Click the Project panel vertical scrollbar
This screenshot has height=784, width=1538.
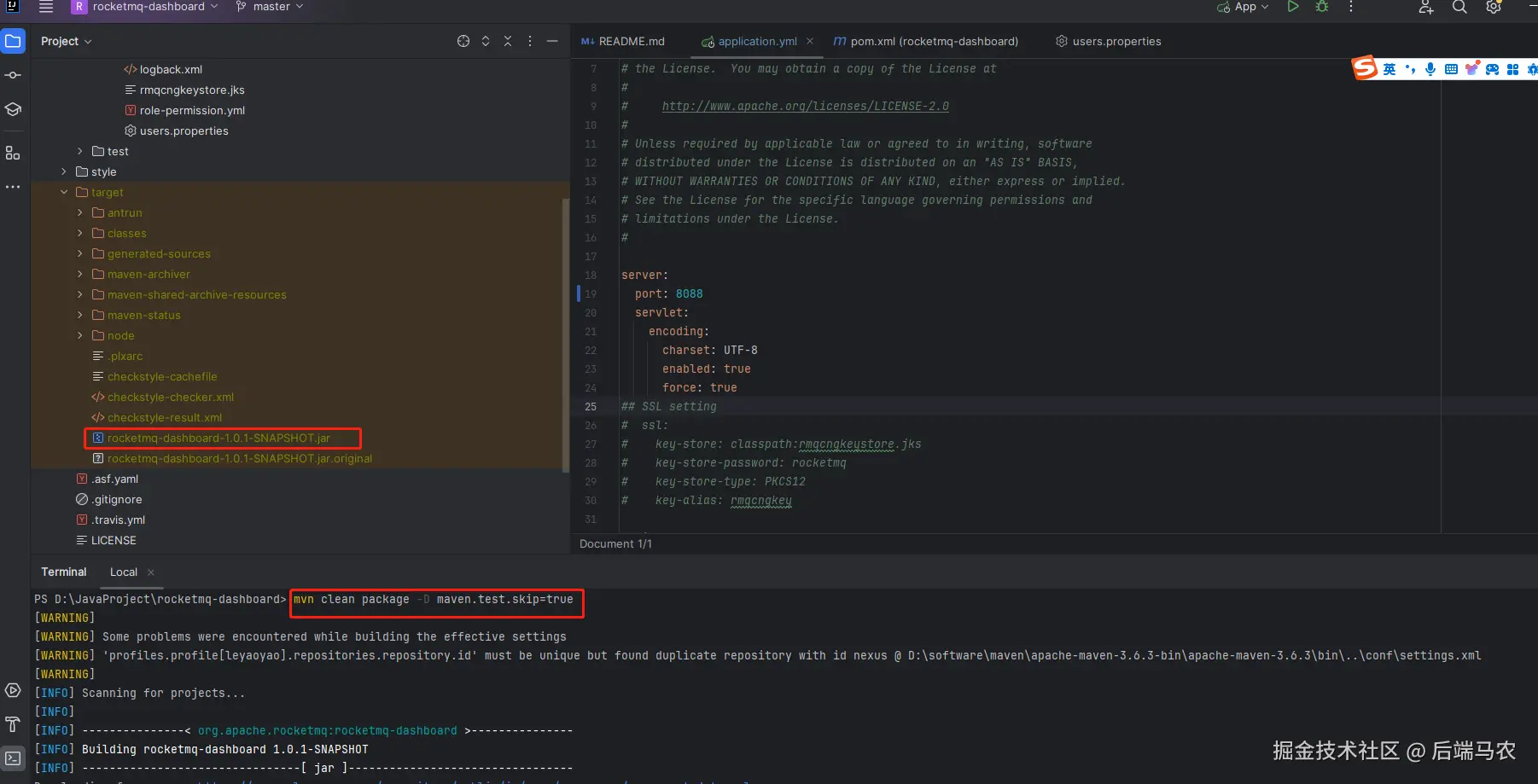[565, 334]
